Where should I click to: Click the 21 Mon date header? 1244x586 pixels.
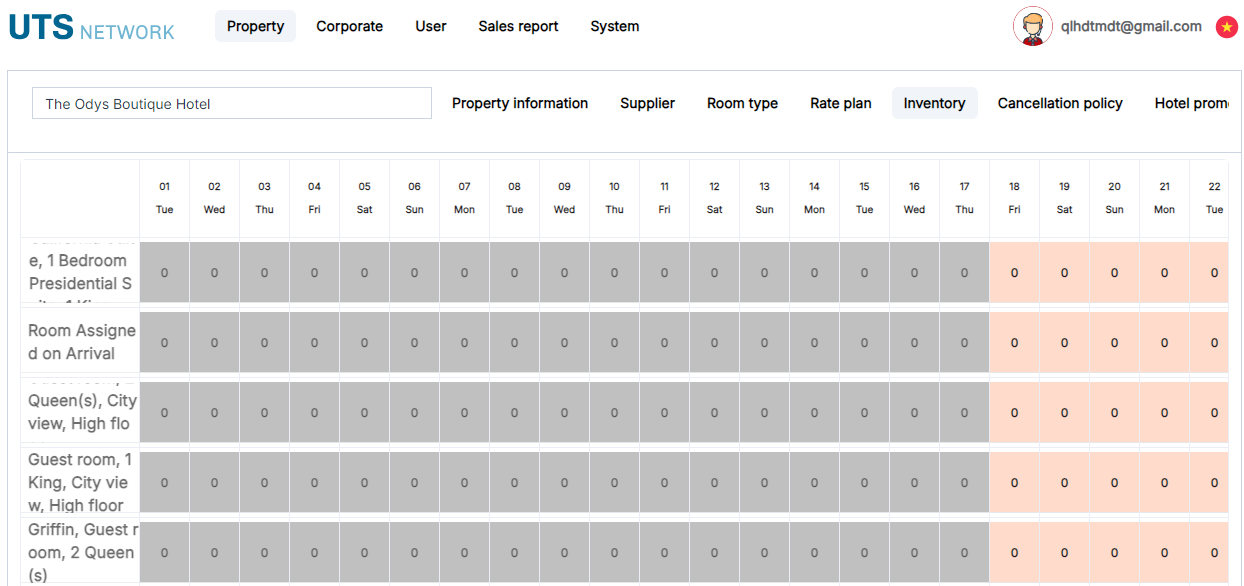click(1165, 198)
